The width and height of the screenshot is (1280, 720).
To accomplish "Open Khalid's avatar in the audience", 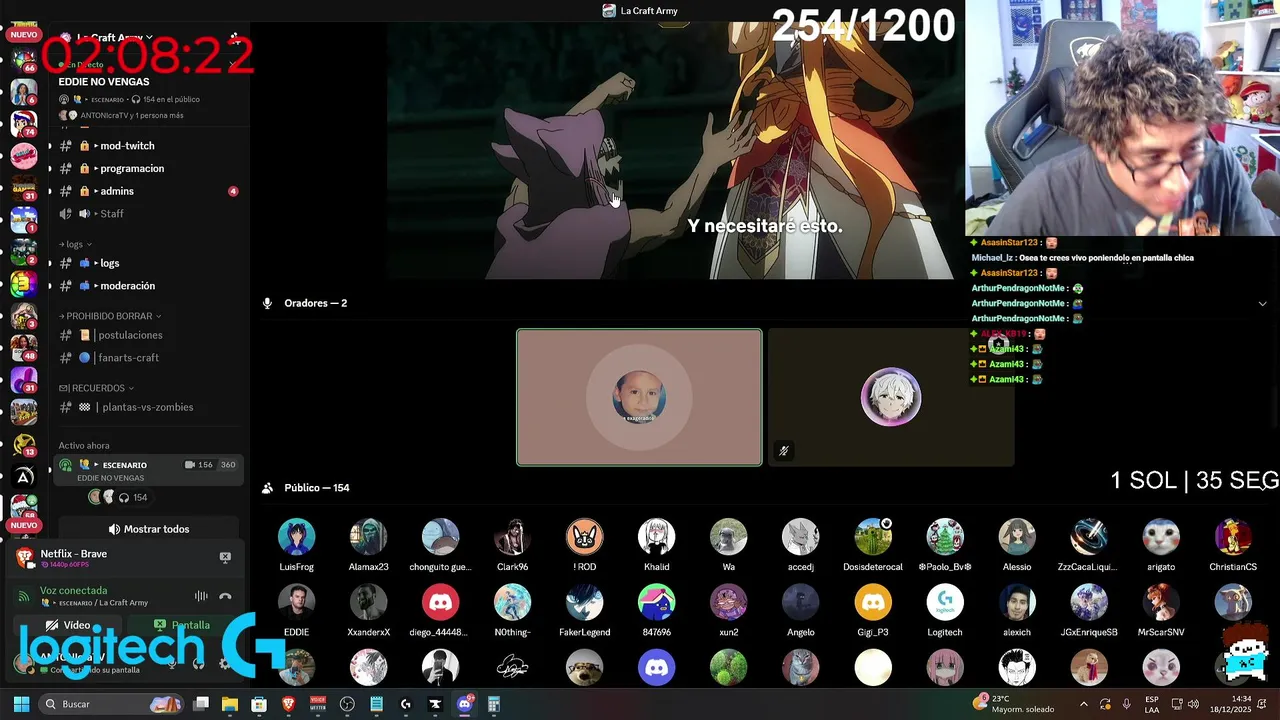I will (x=656, y=537).
